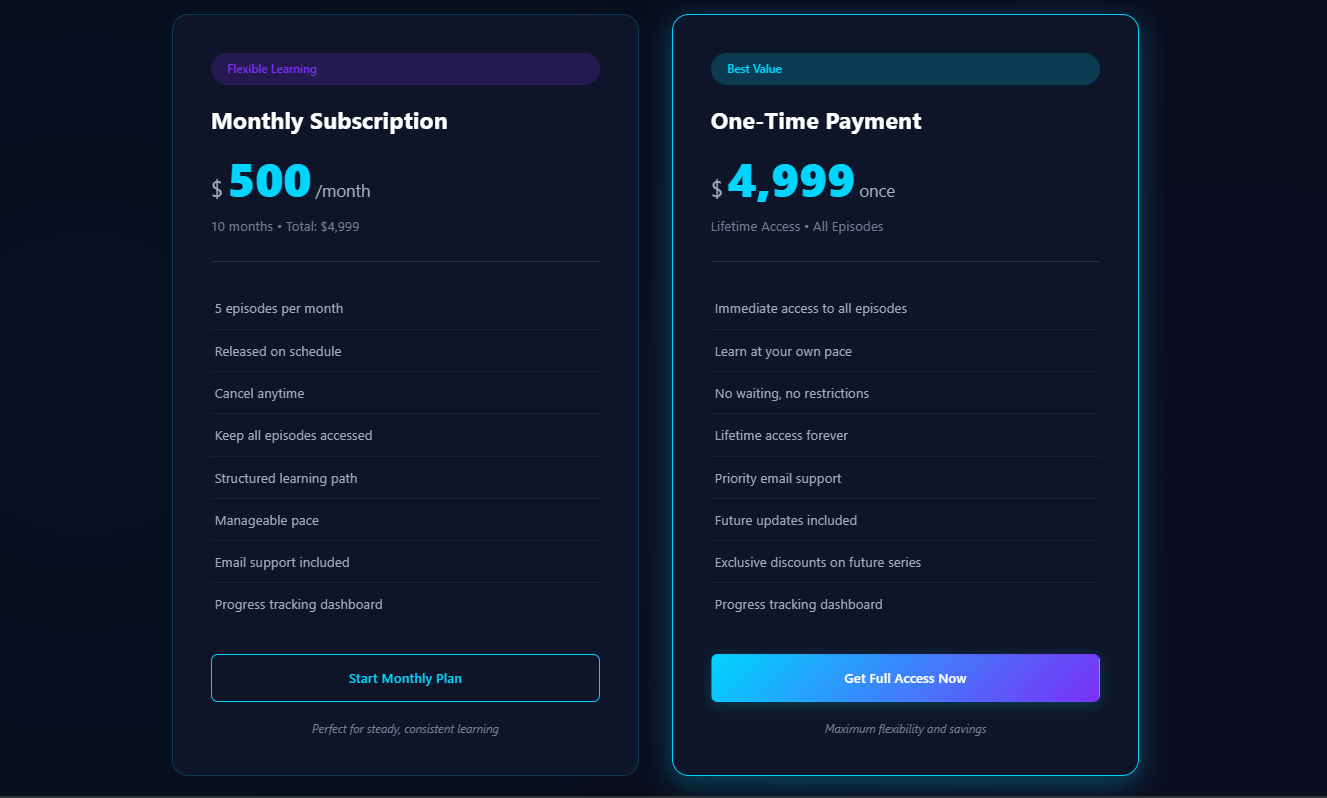Click the Monthly Subscription heading
The image size is (1327, 798).
tap(329, 121)
